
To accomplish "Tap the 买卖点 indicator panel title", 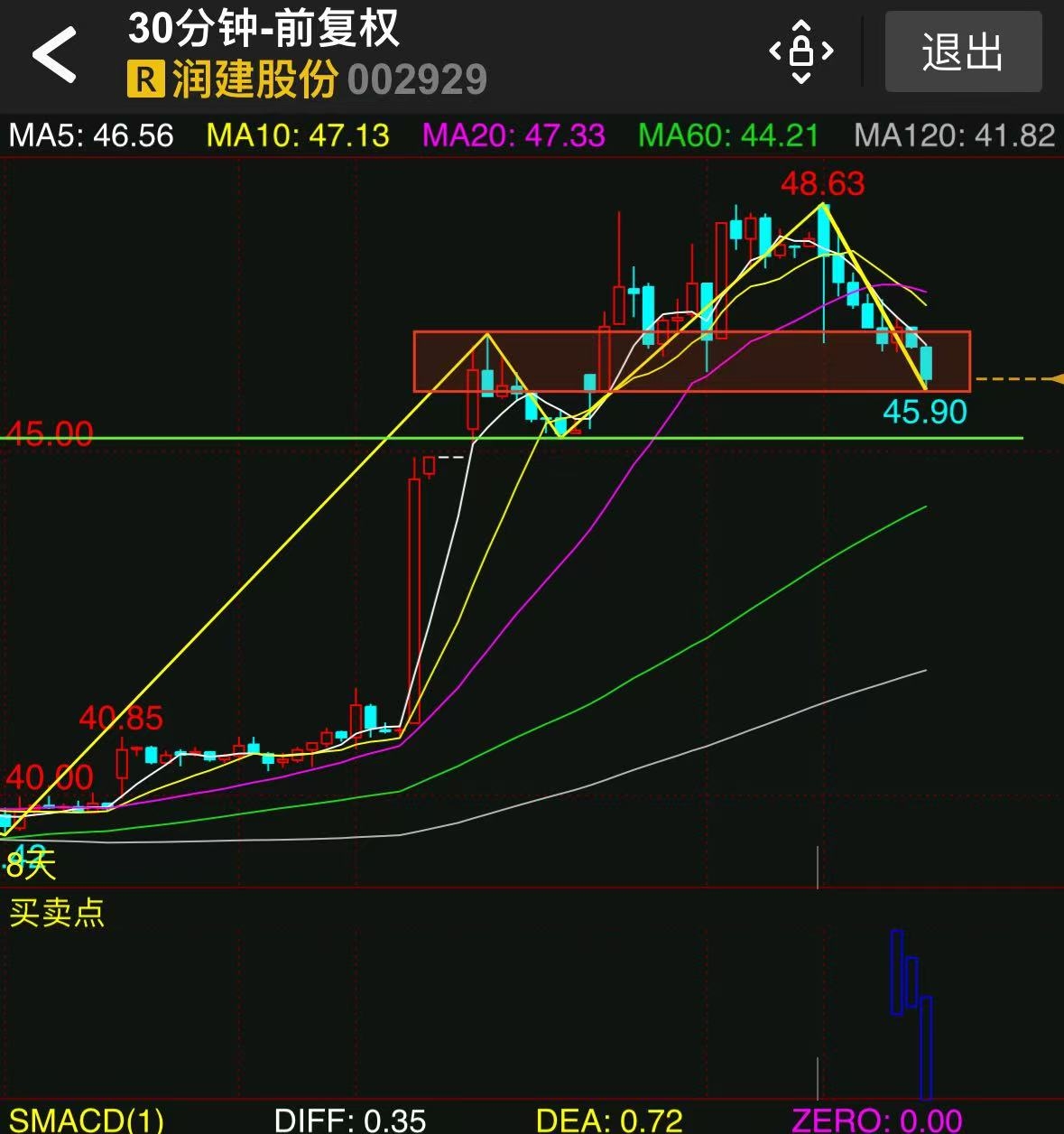I will (57, 912).
